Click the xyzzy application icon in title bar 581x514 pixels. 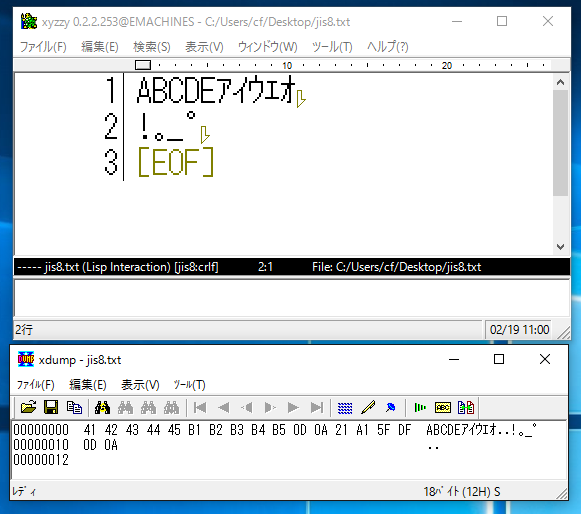click(x=29, y=21)
